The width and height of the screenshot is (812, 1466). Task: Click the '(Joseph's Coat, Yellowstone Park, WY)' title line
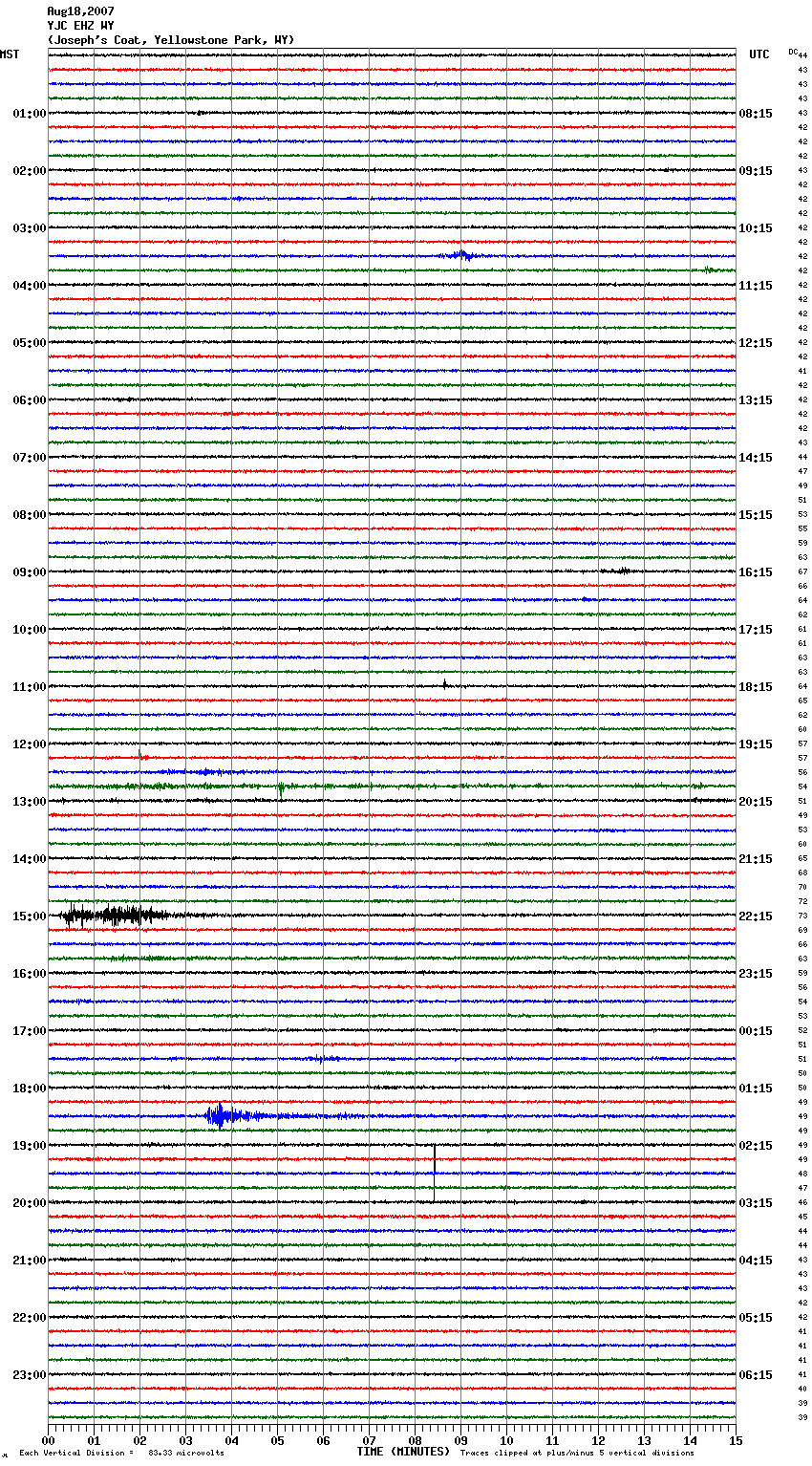point(171,40)
